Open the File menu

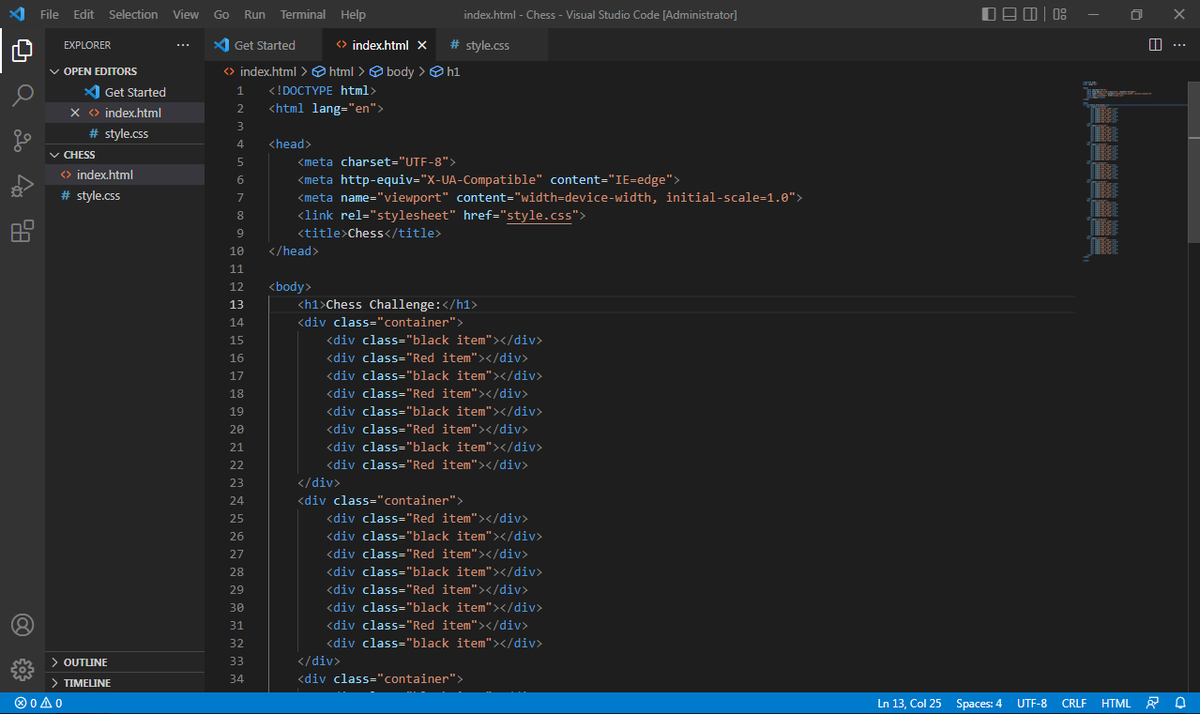[50, 14]
